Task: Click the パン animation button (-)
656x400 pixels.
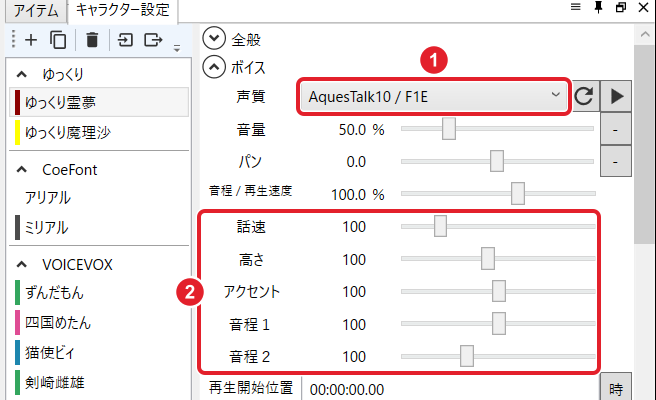Action: coord(615,161)
